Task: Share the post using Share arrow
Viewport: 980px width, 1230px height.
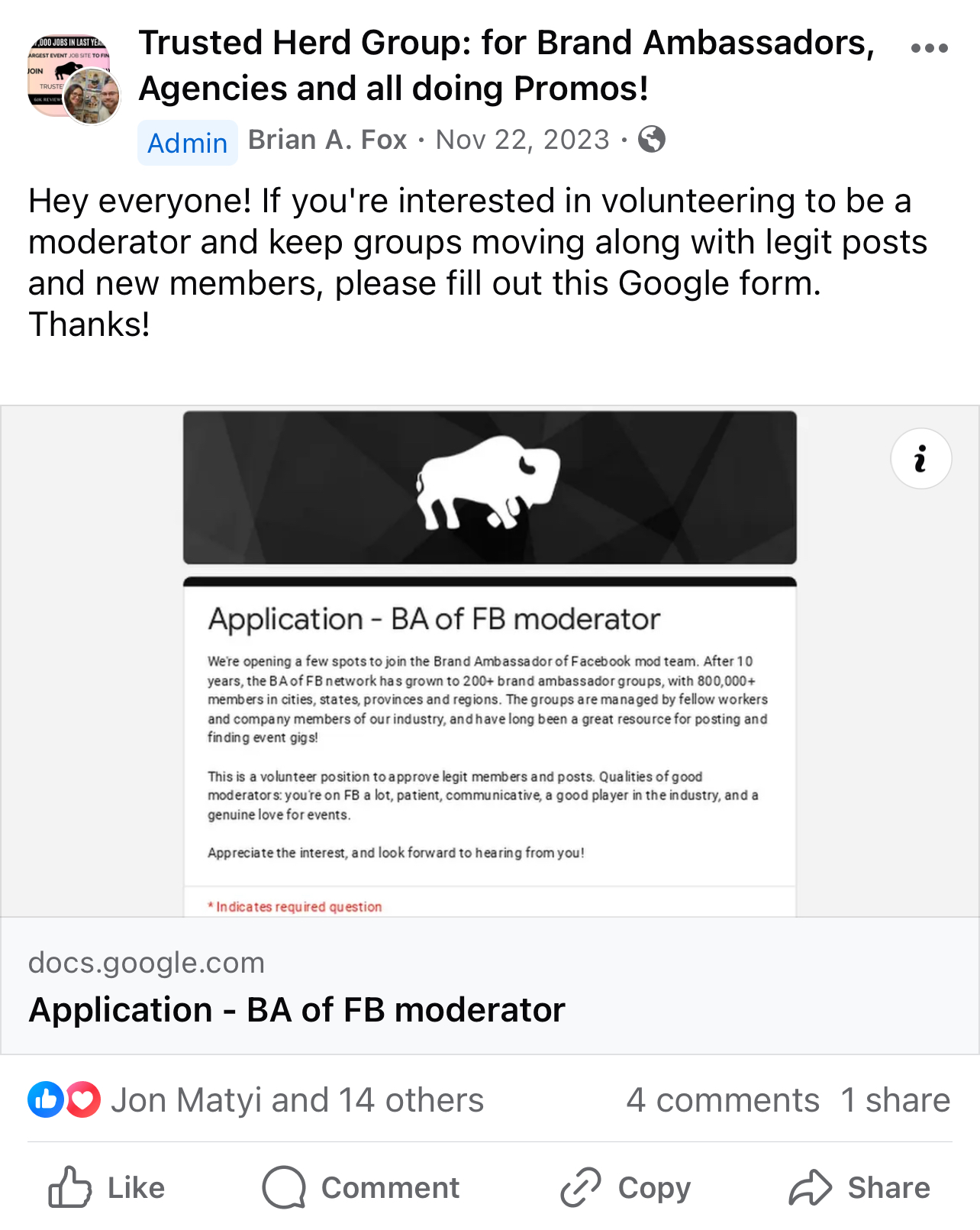Action: (x=859, y=1187)
